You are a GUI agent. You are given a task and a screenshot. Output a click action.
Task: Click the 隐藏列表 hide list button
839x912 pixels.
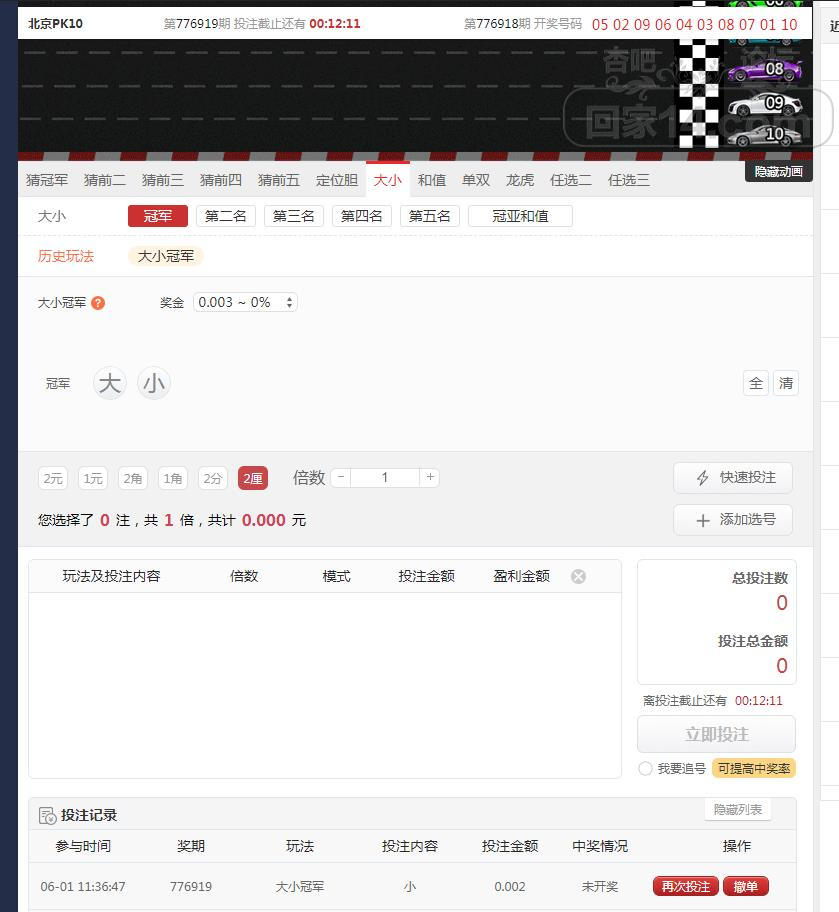pyautogui.click(x=738, y=810)
